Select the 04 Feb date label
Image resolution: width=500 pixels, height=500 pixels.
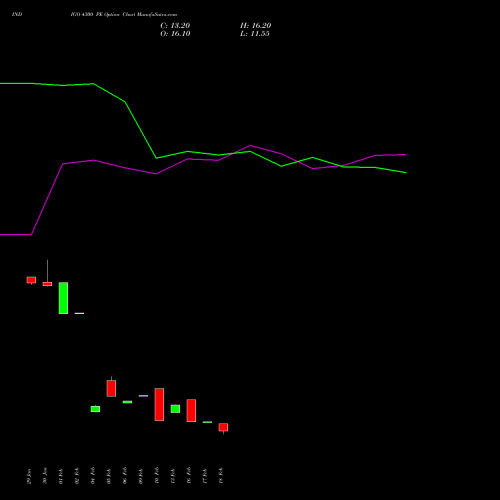tap(93, 476)
